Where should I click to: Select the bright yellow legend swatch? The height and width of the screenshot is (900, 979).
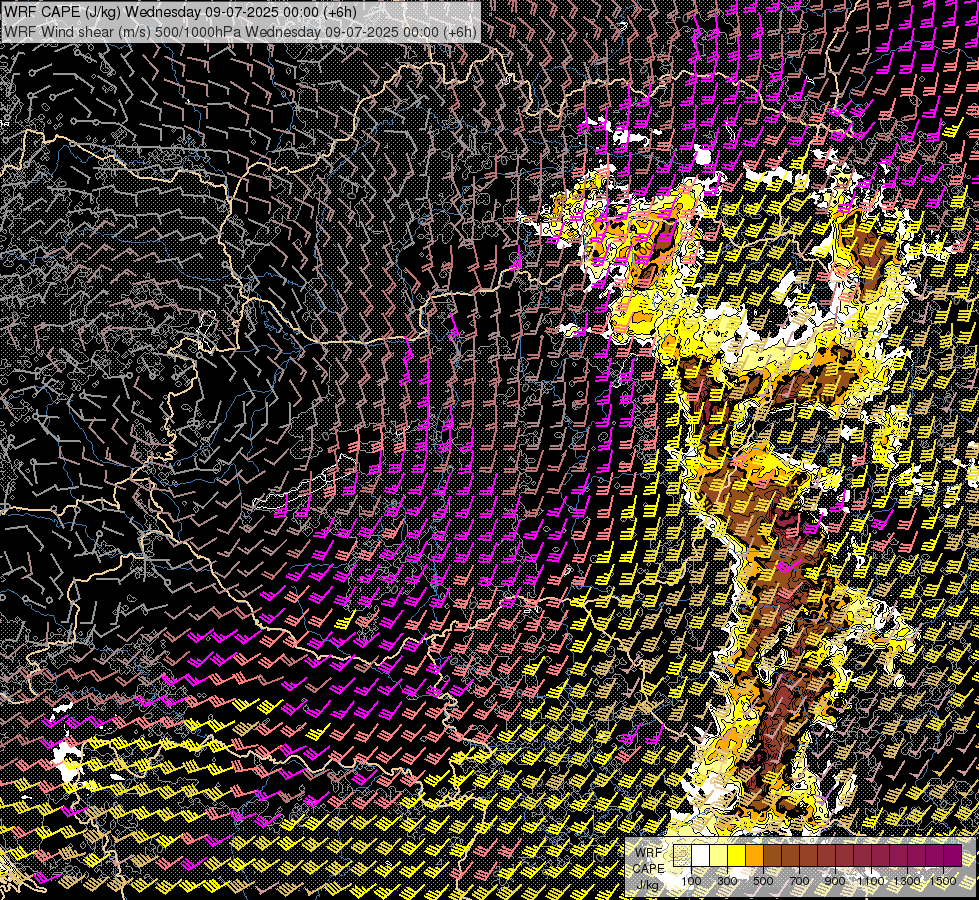coord(737,856)
